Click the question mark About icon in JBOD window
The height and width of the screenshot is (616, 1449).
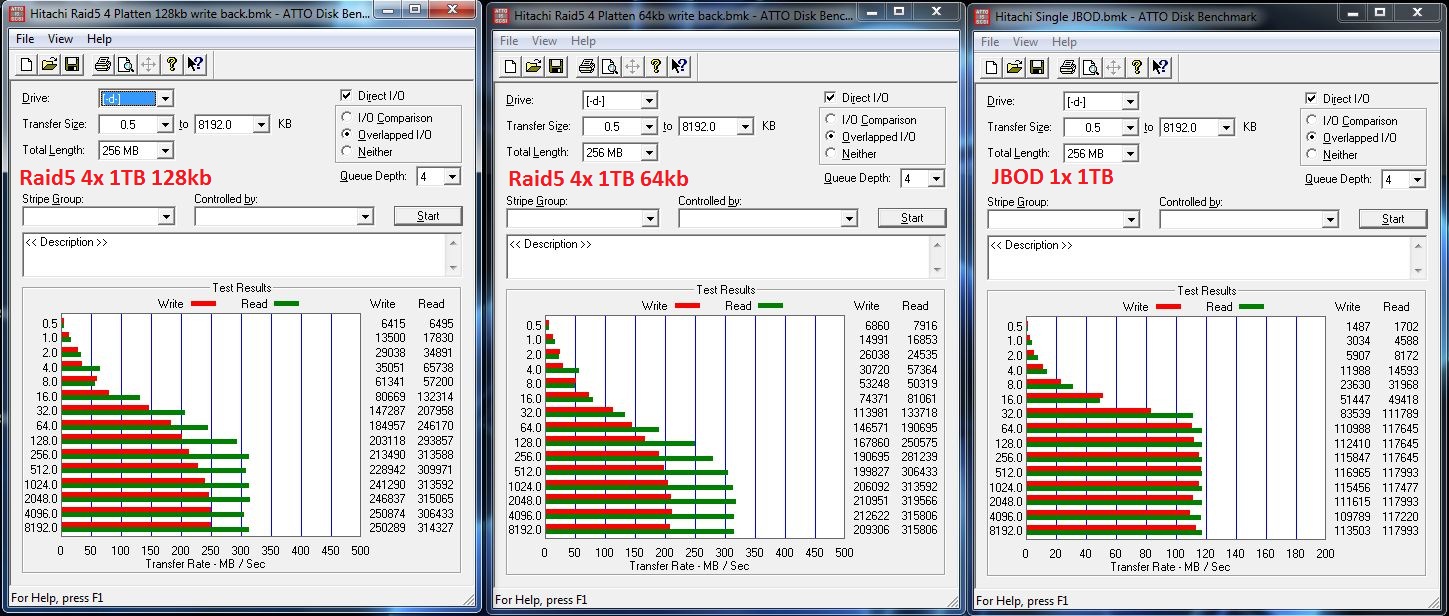1135,68
